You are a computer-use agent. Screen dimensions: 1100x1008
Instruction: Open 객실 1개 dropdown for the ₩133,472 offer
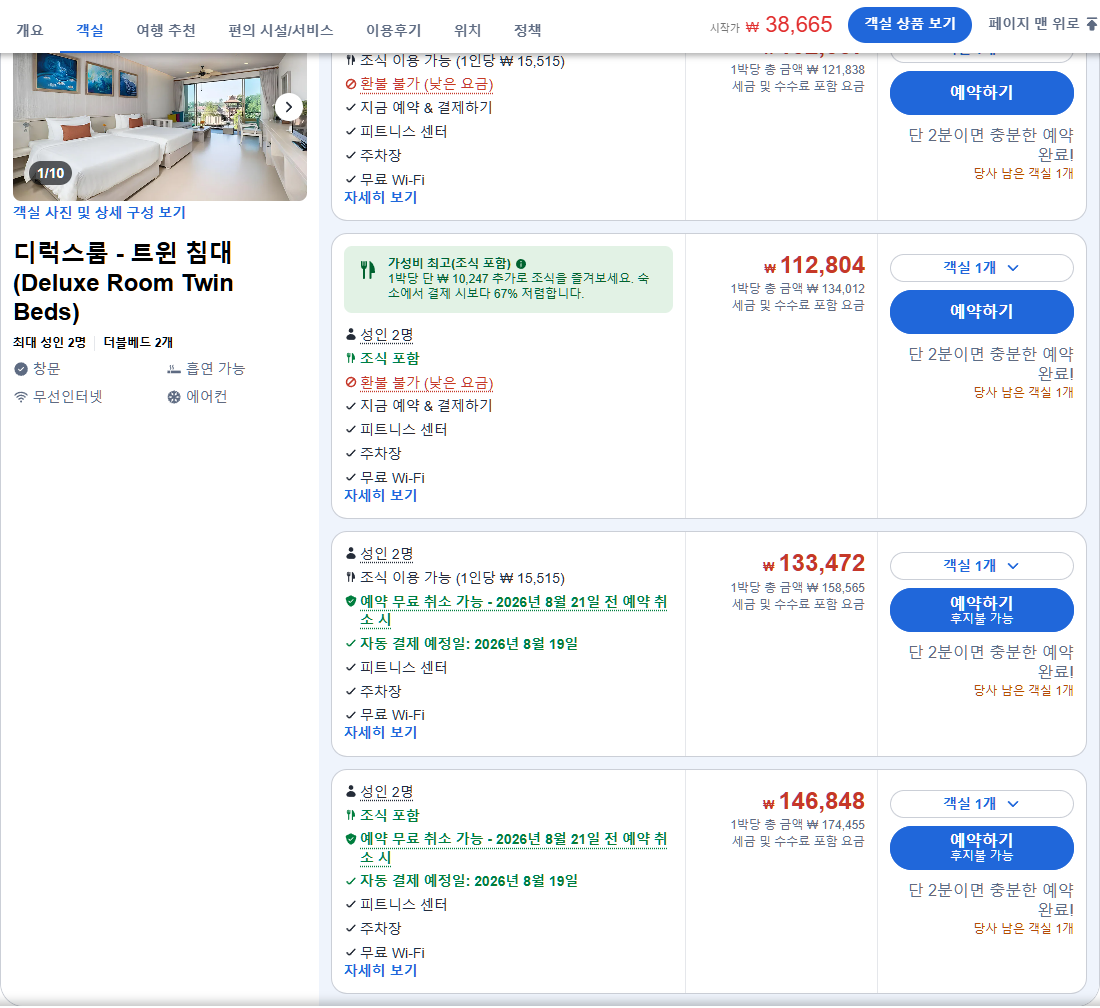[981, 565]
